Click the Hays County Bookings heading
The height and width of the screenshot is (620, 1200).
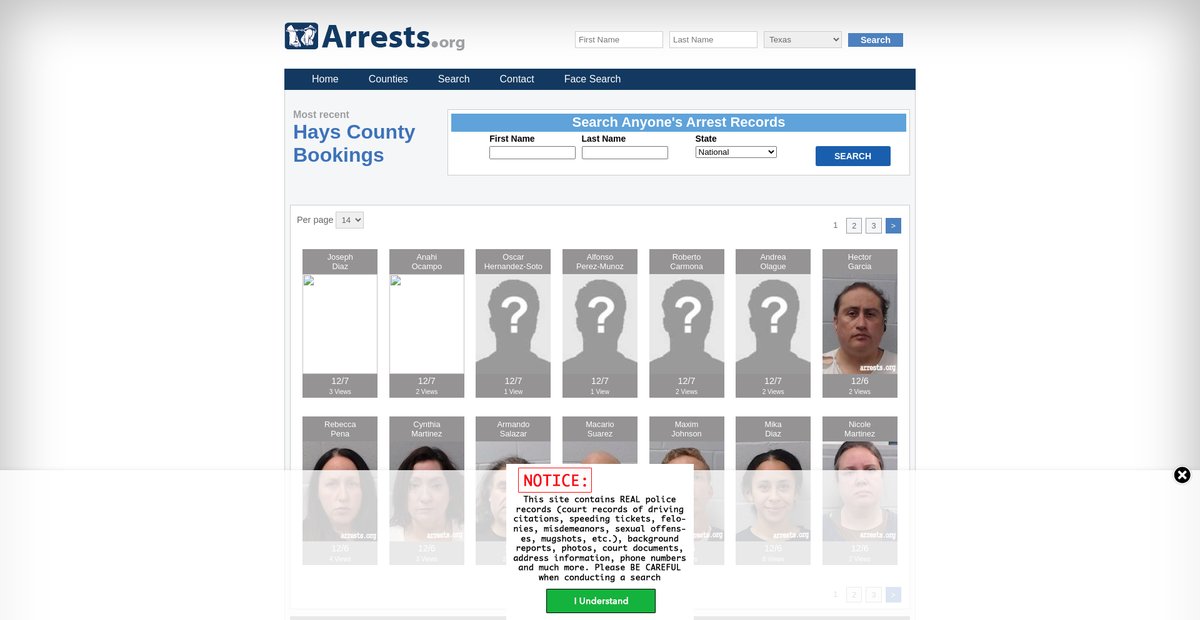[354, 143]
